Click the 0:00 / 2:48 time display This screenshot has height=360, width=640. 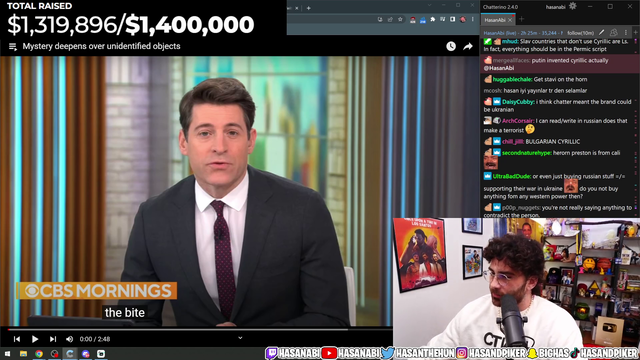point(95,339)
